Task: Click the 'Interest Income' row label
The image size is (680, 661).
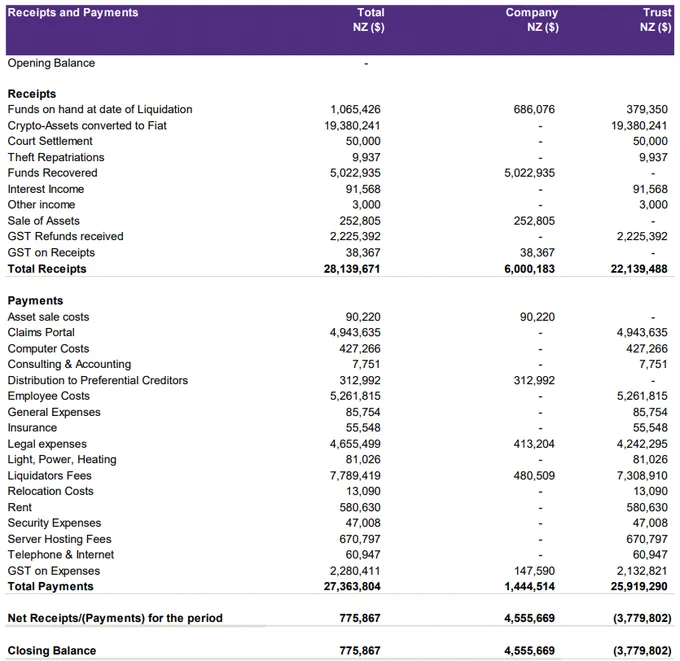Action: coord(46,189)
